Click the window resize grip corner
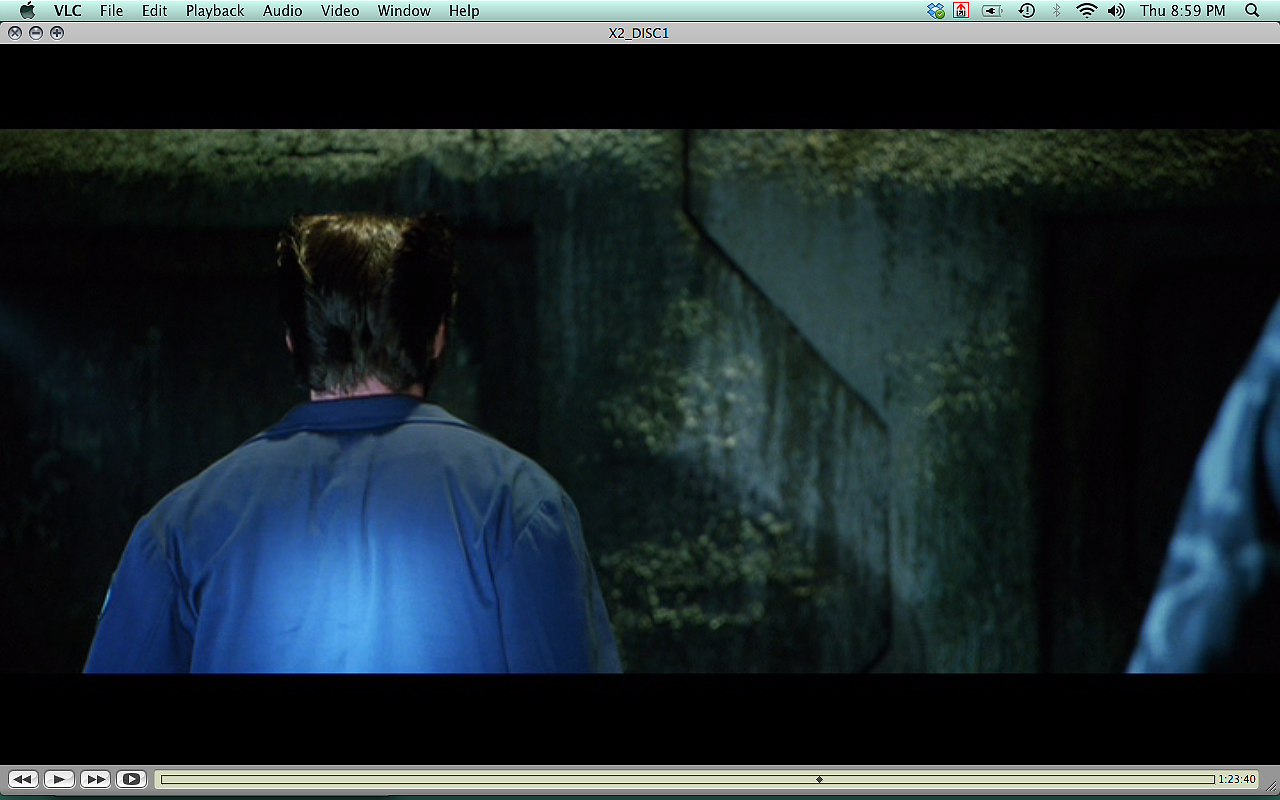This screenshot has width=1280, height=800. coord(1271,787)
